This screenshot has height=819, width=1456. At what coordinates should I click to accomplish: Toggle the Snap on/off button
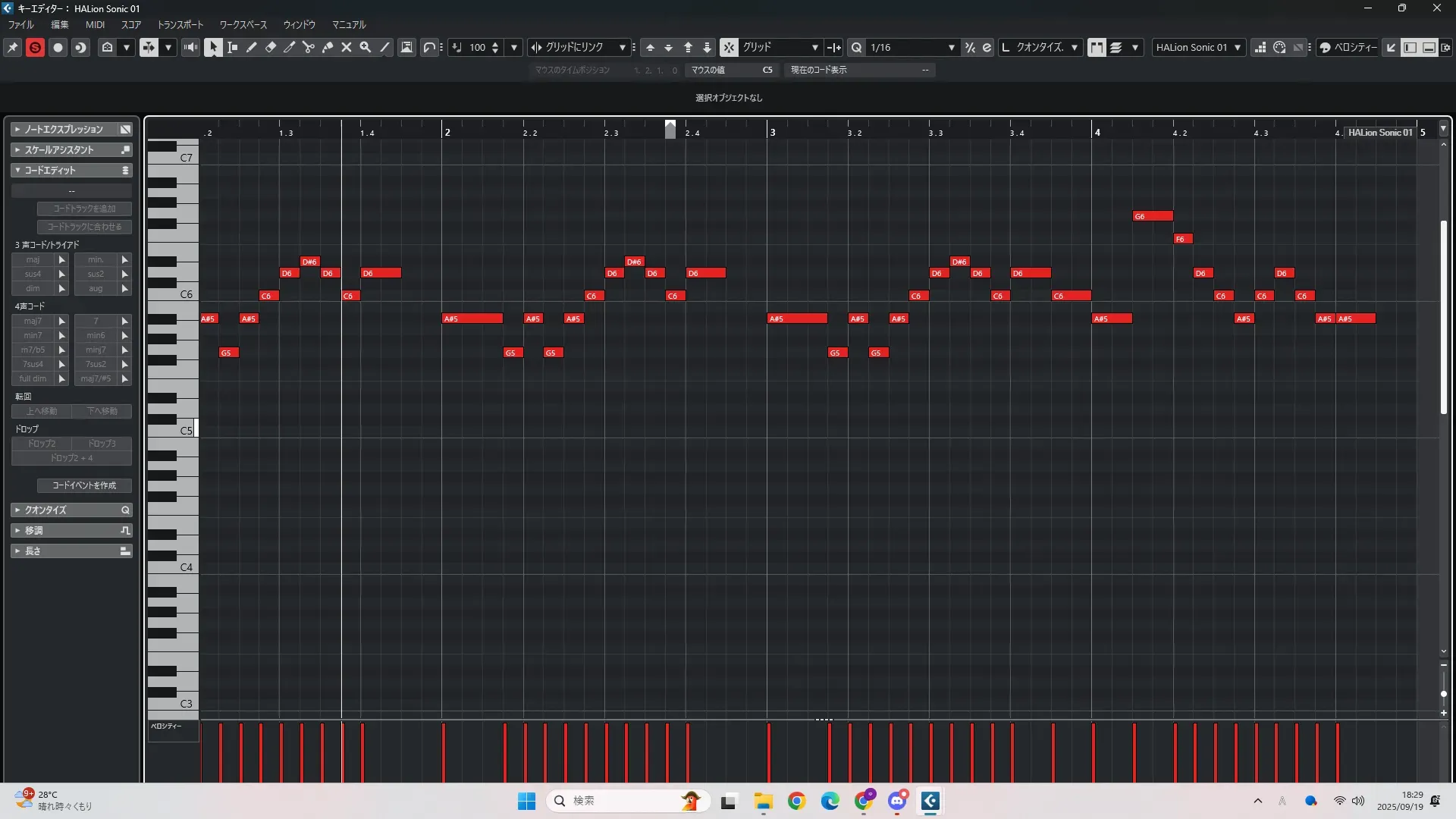[x=729, y=47]
